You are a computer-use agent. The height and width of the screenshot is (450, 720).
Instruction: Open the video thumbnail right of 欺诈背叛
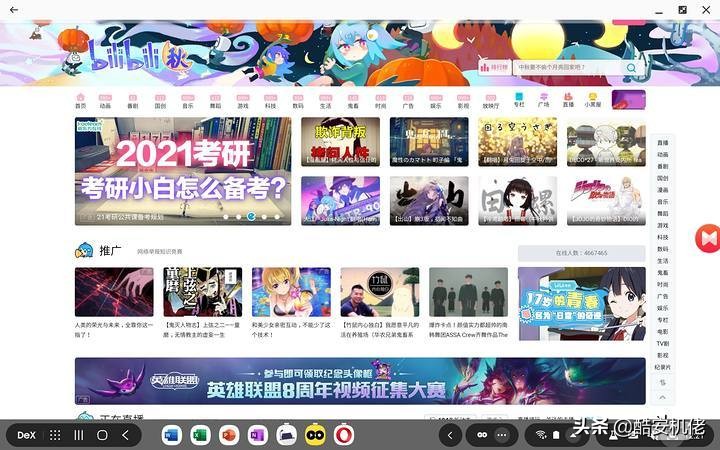point(429,141)
